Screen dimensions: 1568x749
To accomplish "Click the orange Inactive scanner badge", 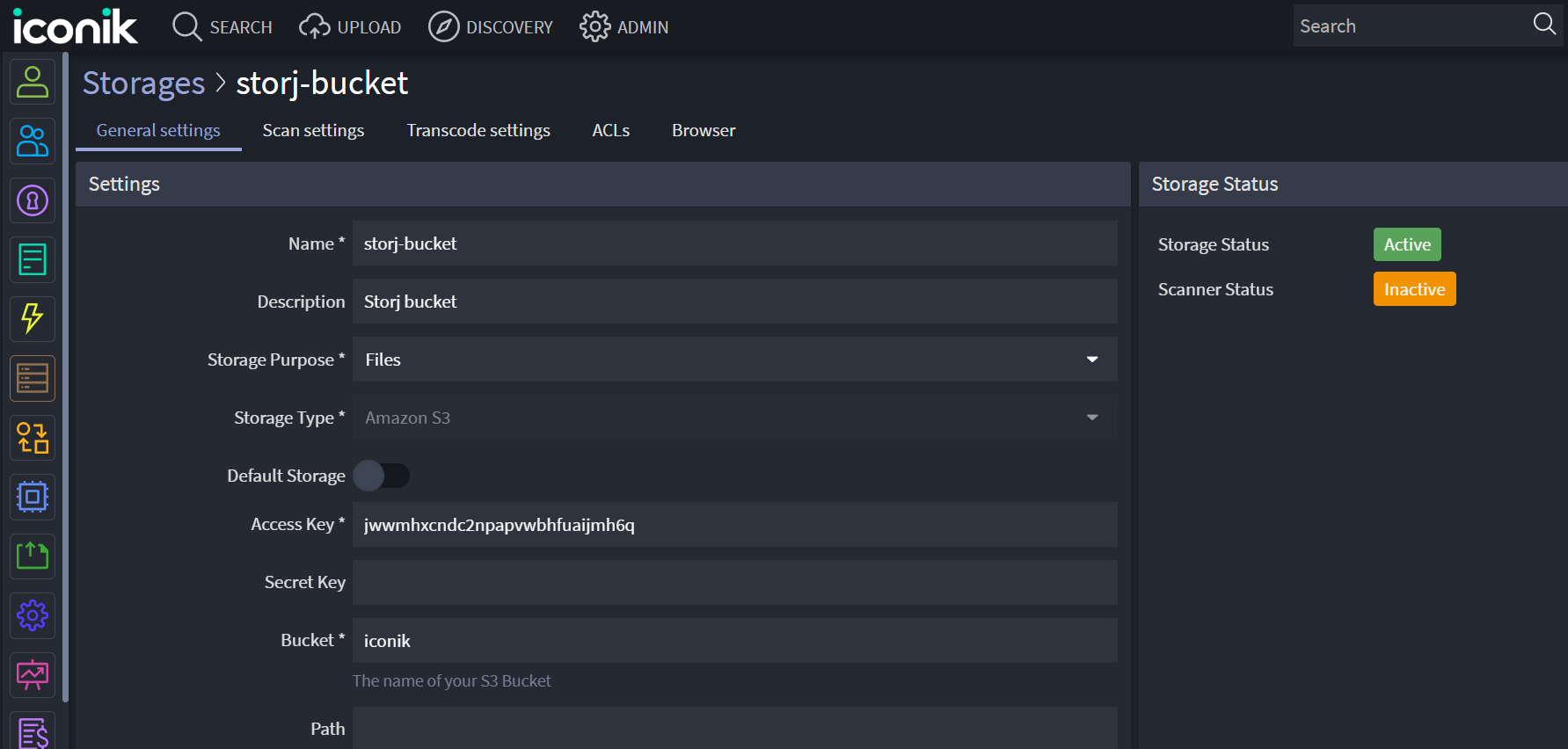I will (x=1414, y=289).
